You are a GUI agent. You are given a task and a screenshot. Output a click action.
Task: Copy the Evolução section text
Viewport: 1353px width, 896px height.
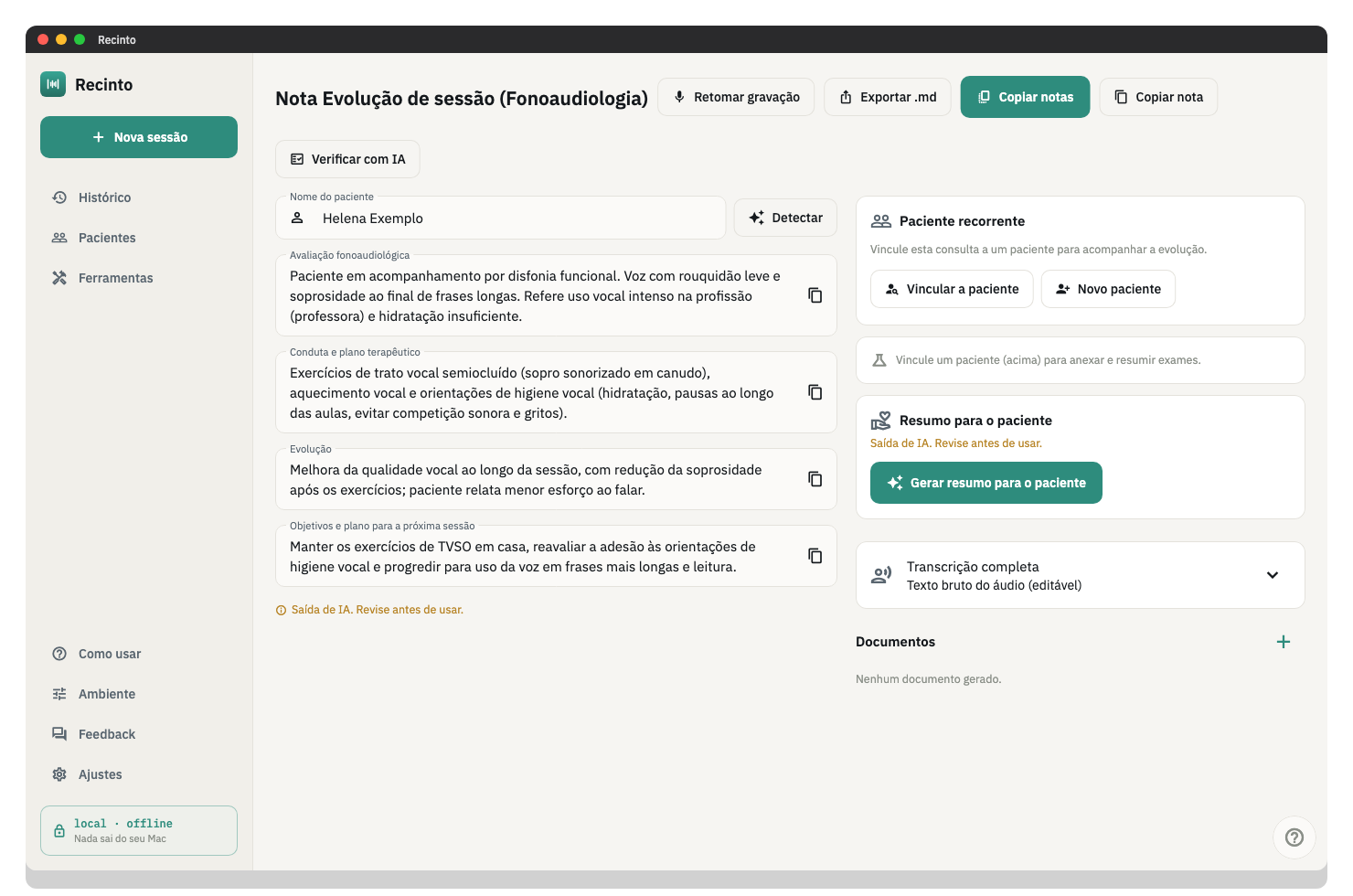[x=815, y=479]
